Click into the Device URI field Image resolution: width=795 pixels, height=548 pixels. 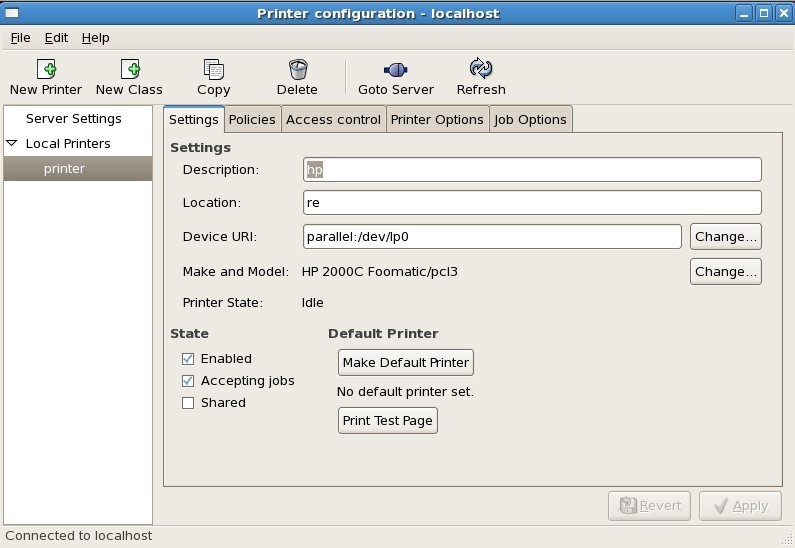[492, 237]
